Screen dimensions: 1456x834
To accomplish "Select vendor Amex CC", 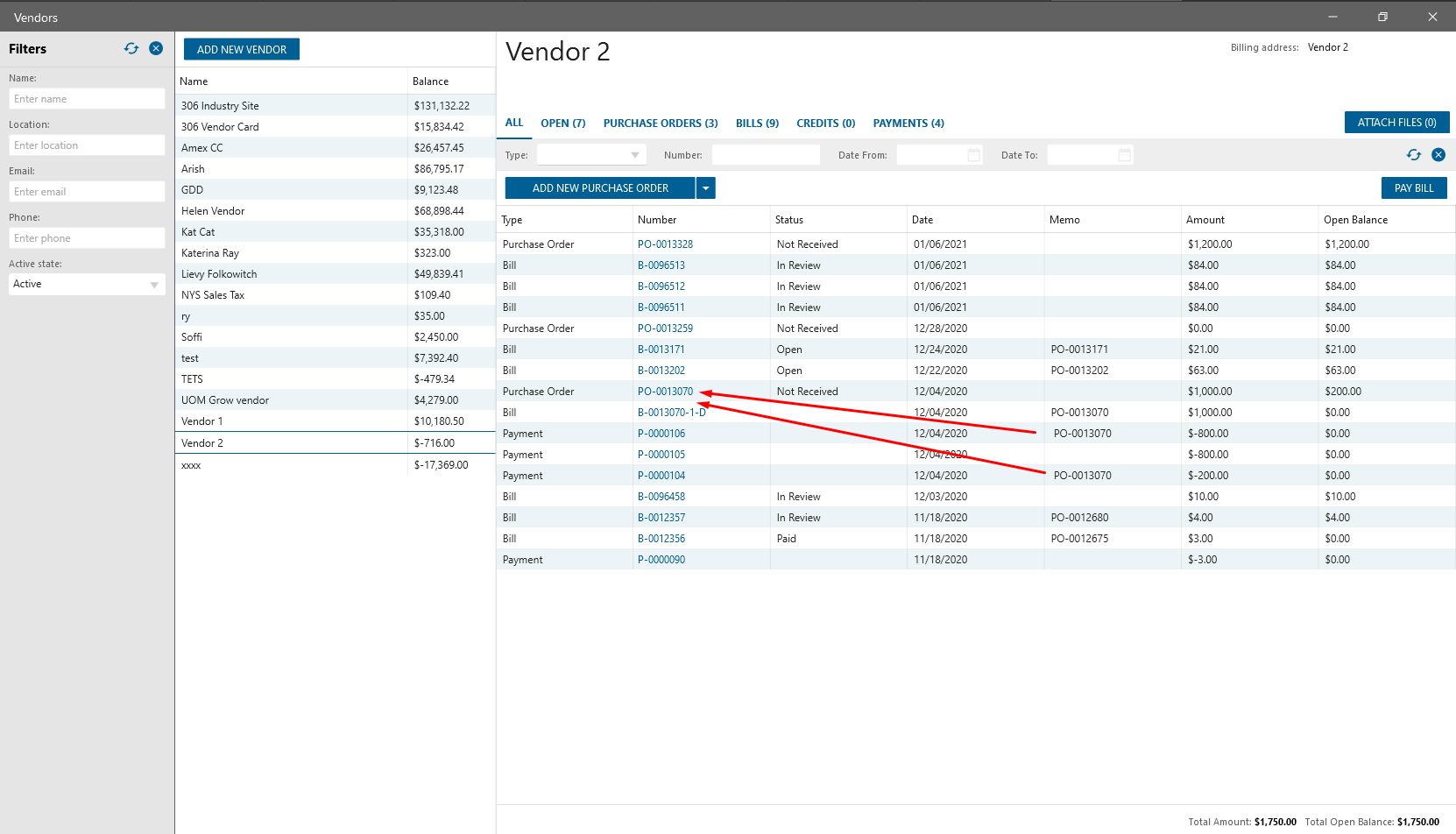I will click(x=335, y=147).
